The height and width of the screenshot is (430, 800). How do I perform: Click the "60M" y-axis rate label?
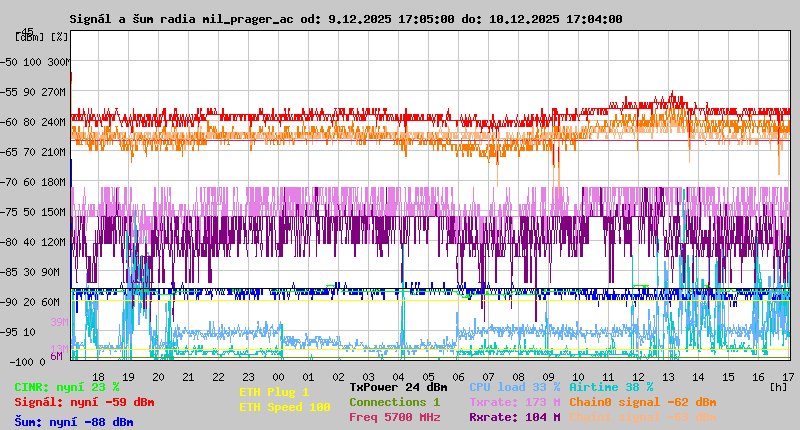50,302
